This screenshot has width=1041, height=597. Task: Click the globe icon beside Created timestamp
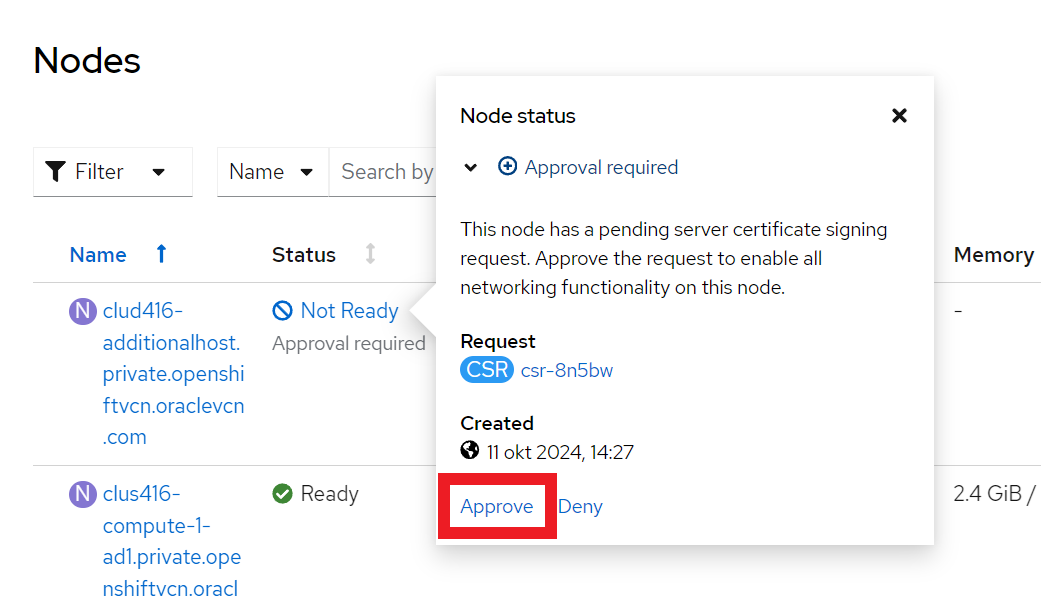click(469, 450)
